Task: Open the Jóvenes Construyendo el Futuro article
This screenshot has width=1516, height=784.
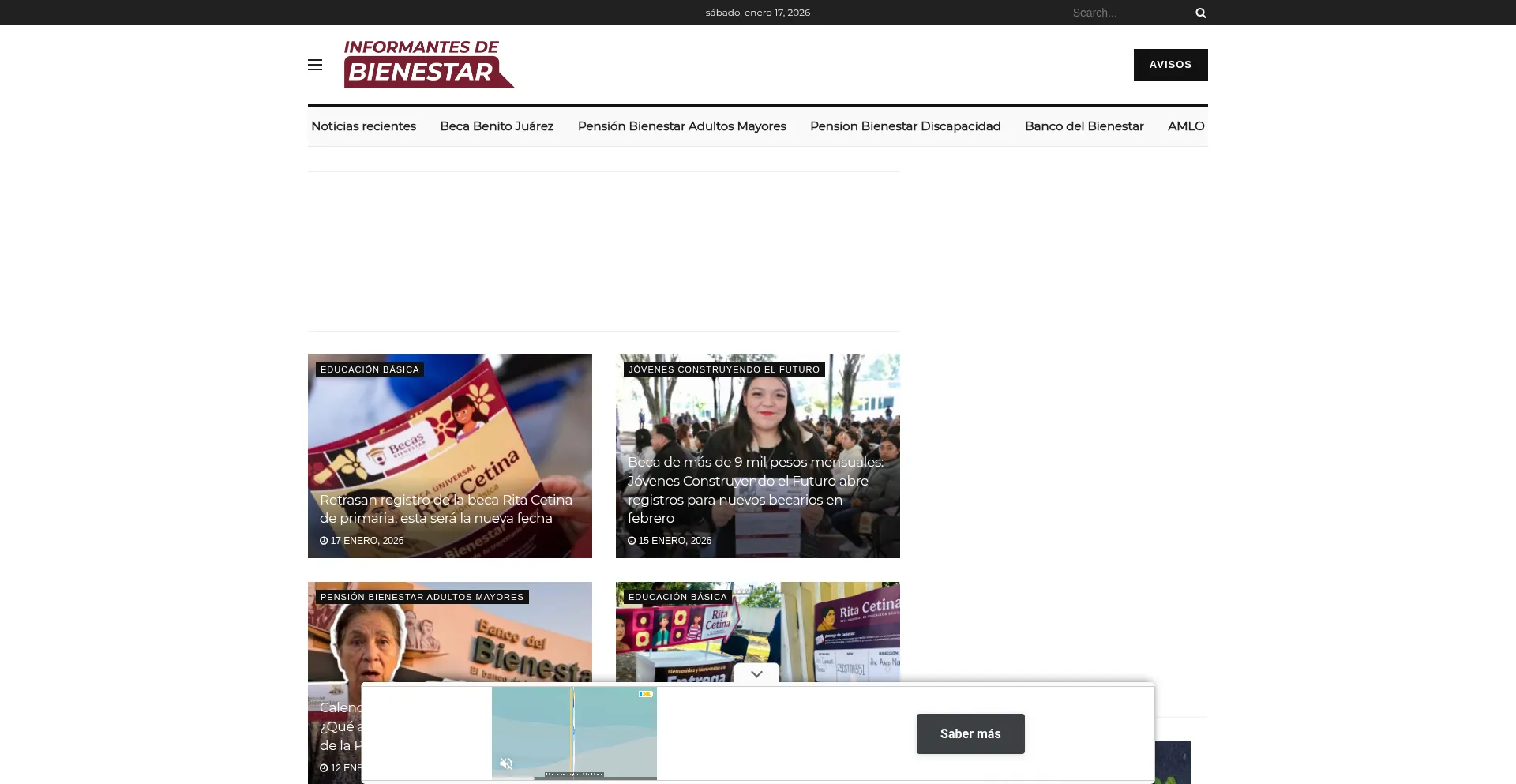Action: [x=756, y=490]
